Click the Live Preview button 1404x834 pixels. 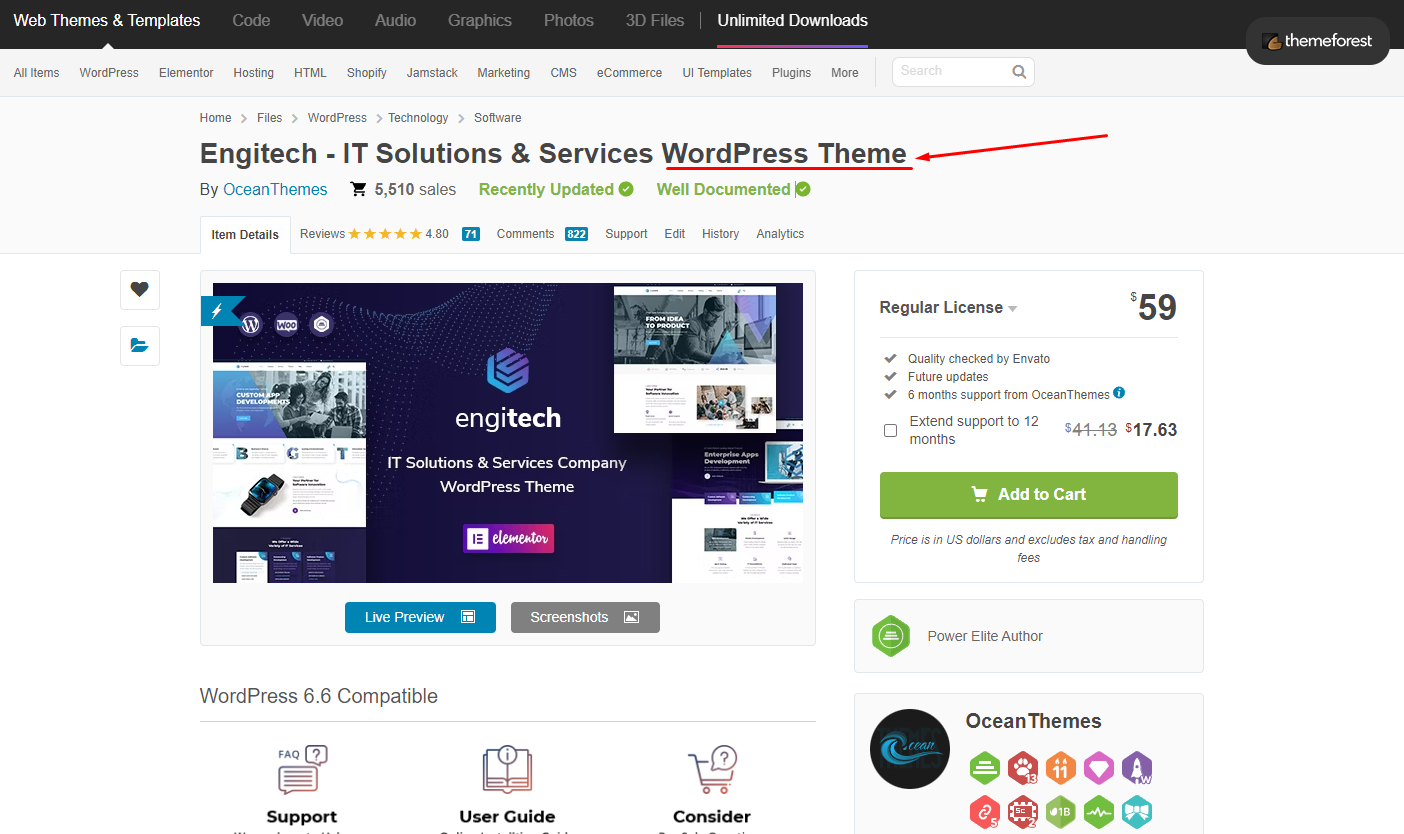(420, 617)
